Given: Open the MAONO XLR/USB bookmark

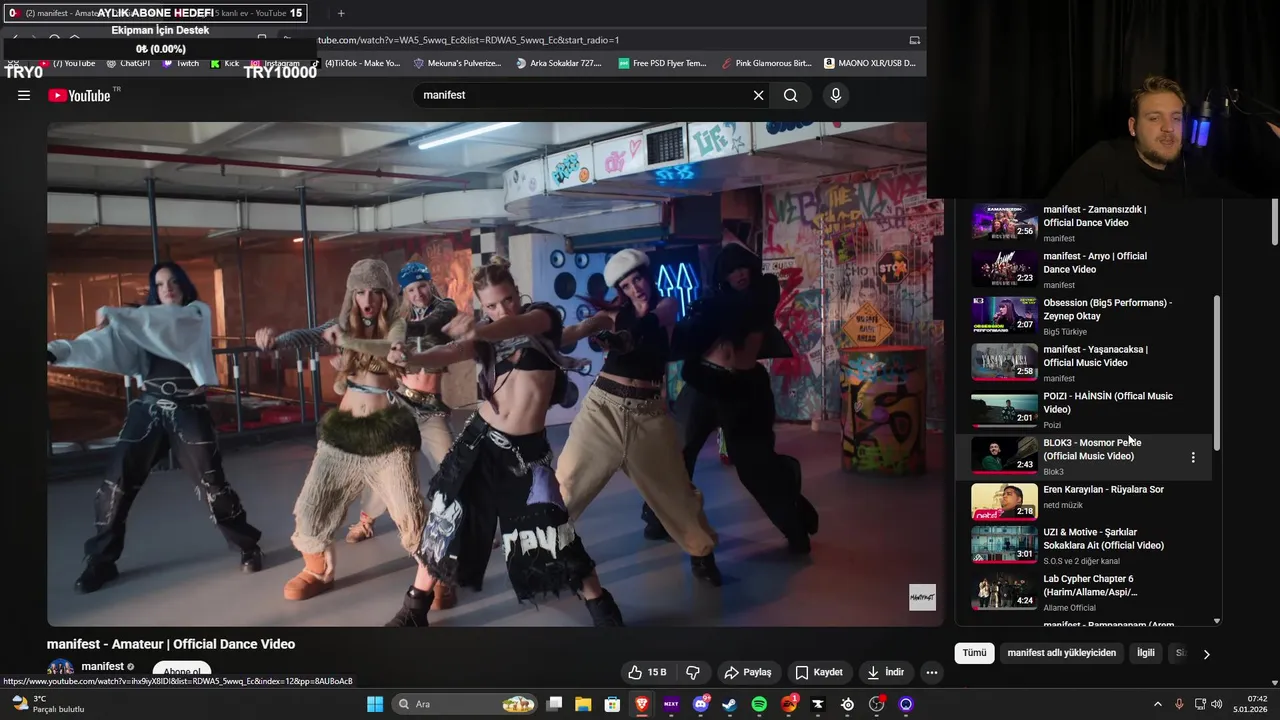Looking at the screenshot, I should coord(870,63).
